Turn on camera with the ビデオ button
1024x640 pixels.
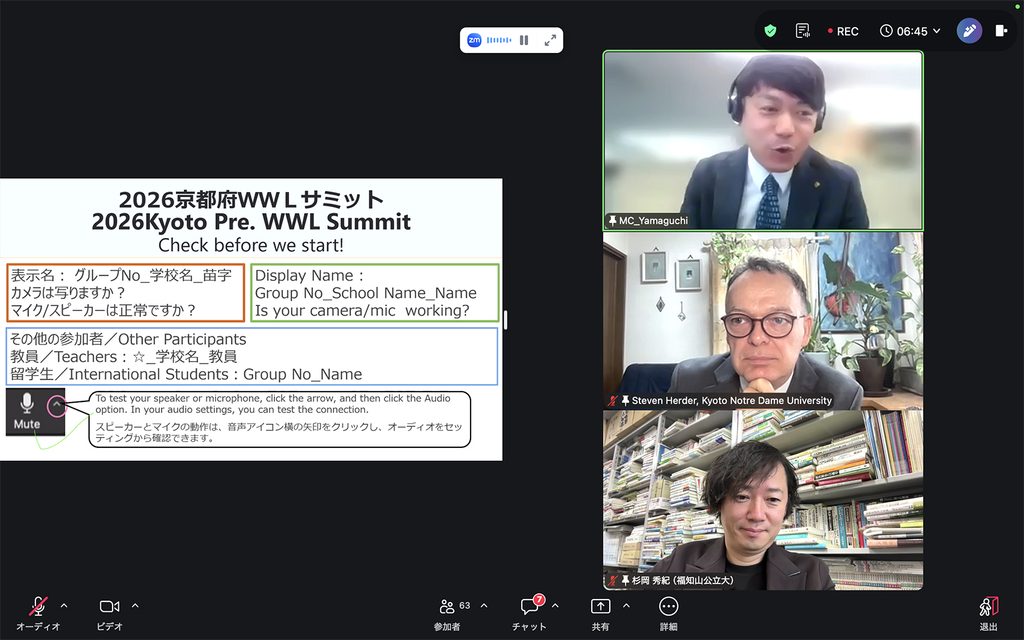point(109,613)
